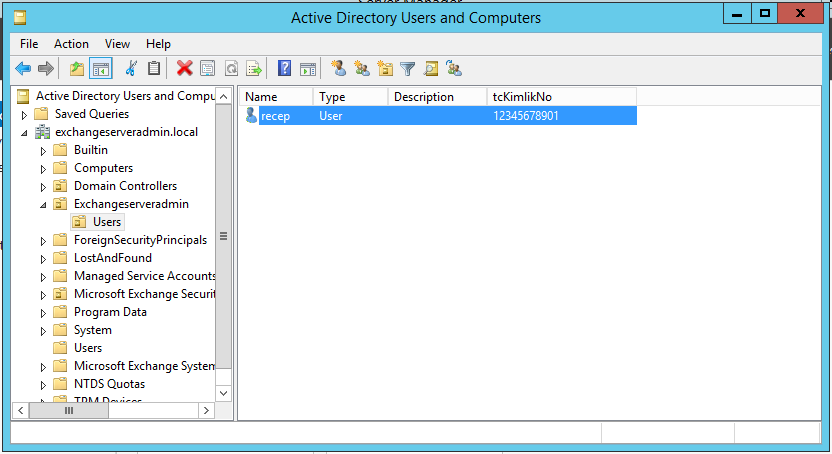Expand the Managed Service Accounts container
Image resolution: width=832 pixels, height=454 pixels.
43,277
